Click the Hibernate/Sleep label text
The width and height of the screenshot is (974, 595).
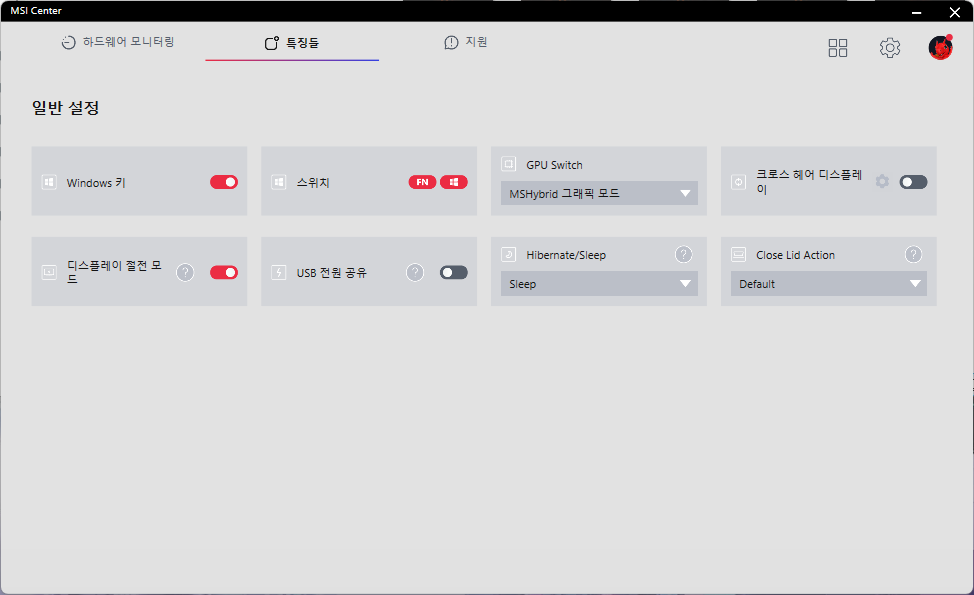[566, 255]
